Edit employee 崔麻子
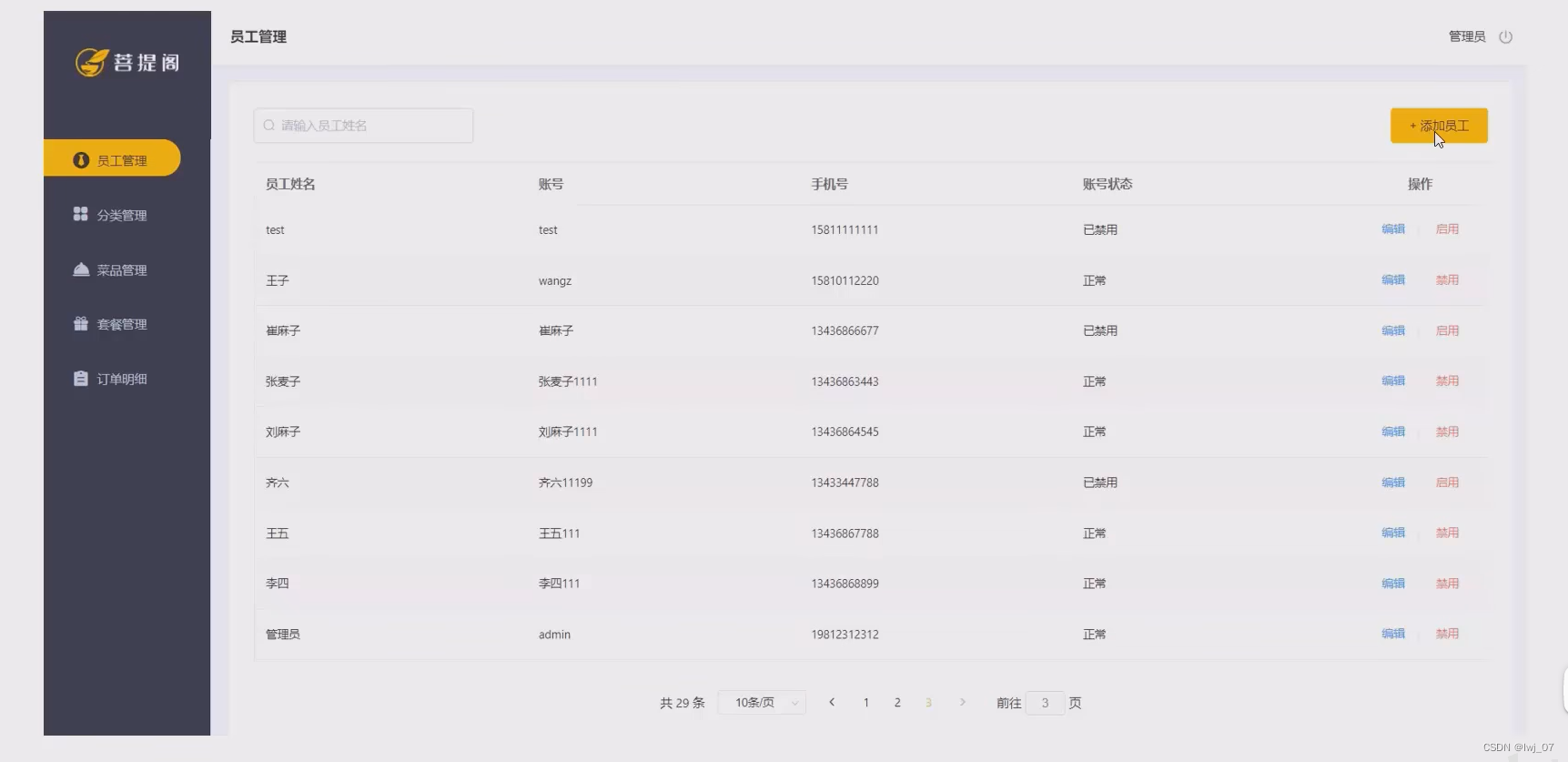 1393,330
